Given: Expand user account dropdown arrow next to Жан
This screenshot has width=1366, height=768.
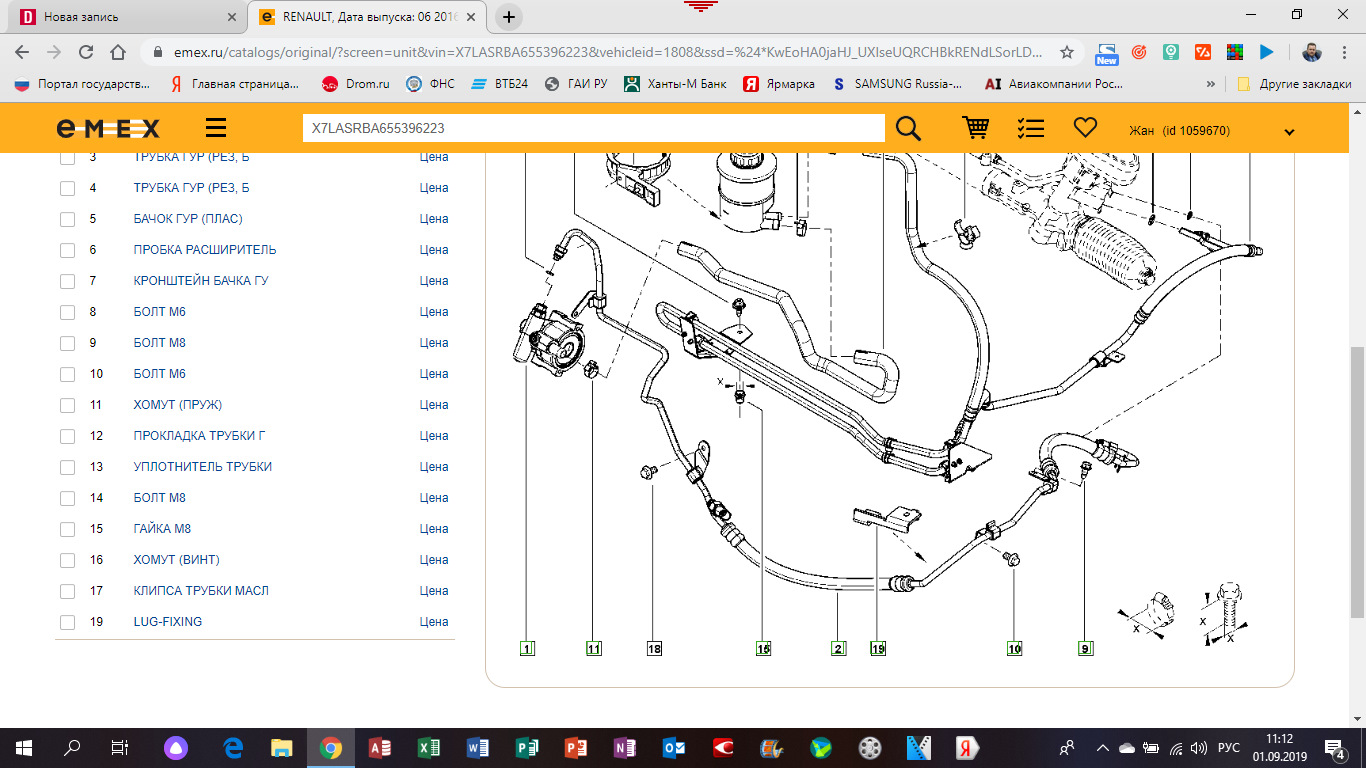Looking at the screenshot, I should [1289, 132].
